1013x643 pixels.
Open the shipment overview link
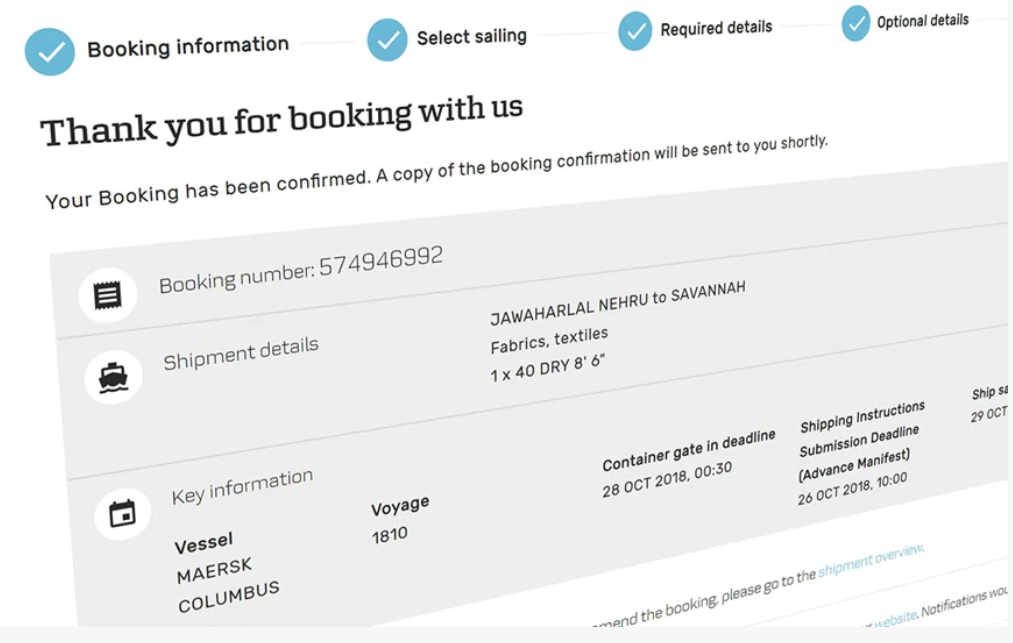point(871,560)
